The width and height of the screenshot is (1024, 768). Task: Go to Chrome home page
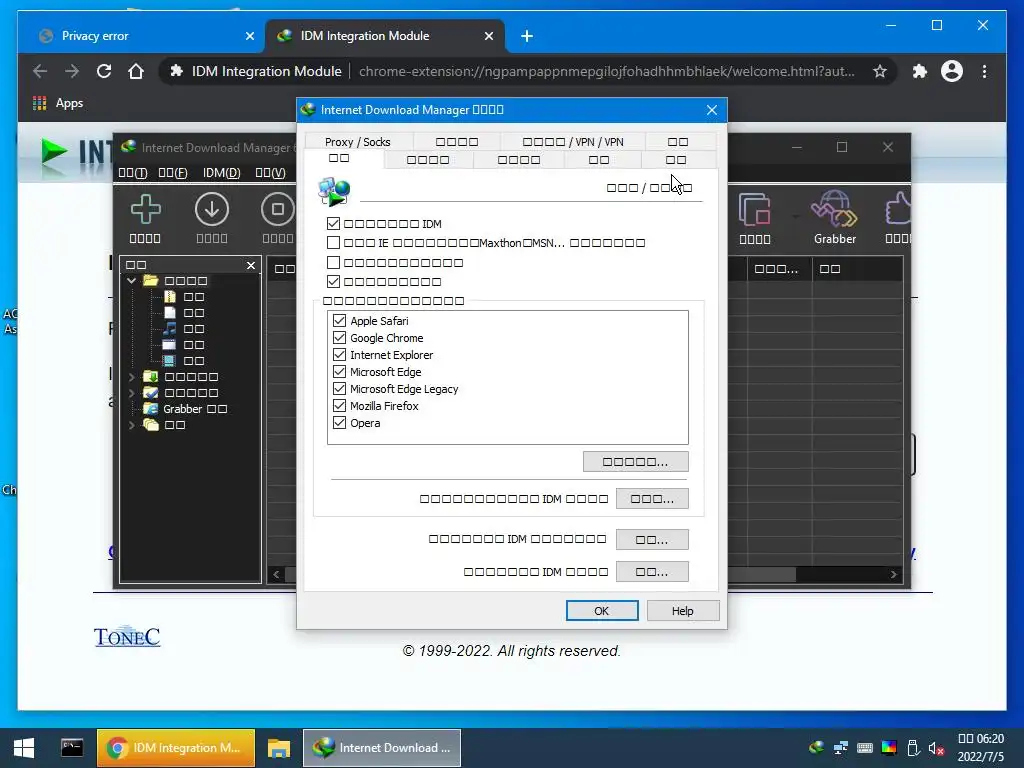tap(136, 71)
